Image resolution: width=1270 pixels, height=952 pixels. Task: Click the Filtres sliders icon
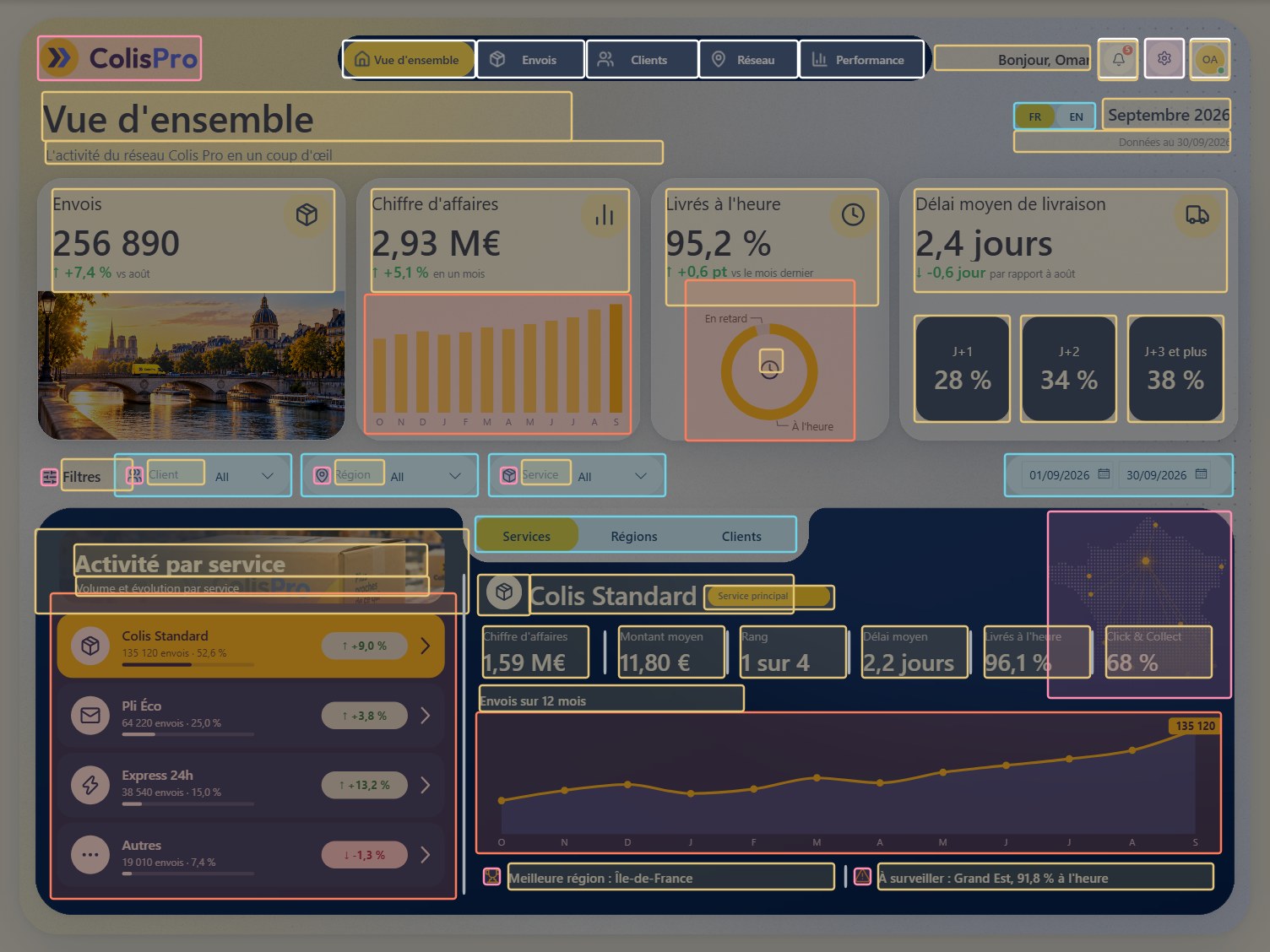tap(50, 477)
